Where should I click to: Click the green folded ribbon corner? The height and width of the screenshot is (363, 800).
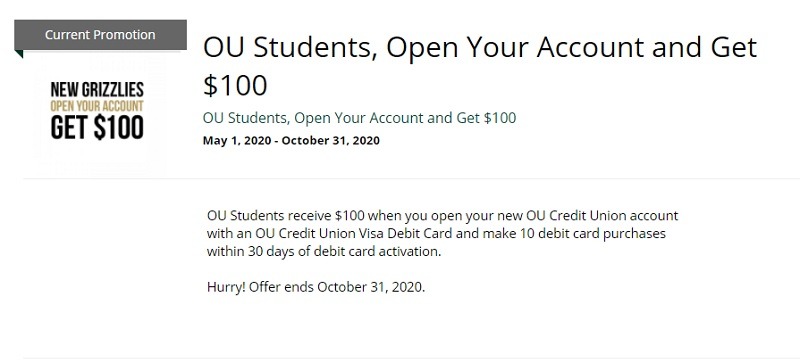(x=18, y=54)
